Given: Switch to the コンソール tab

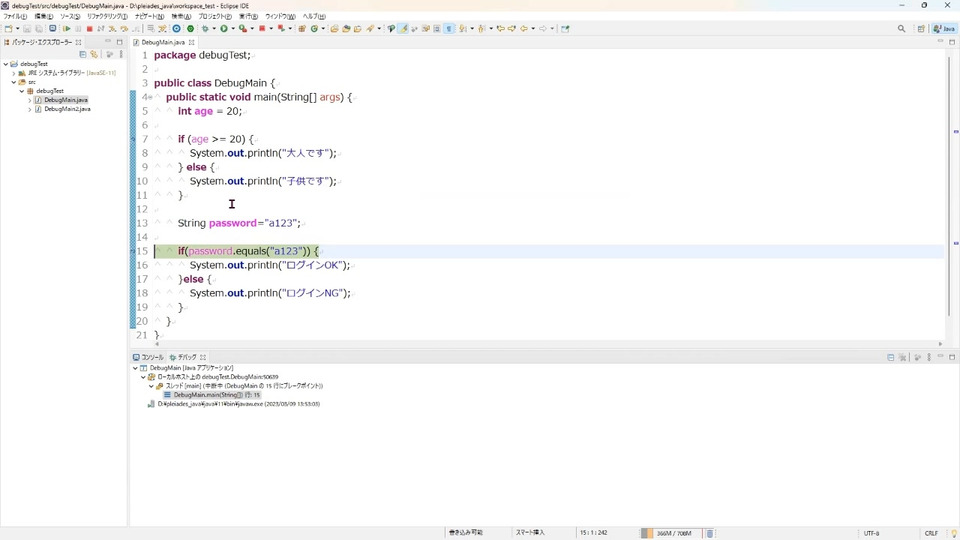Looking at the screenshot, I should coord(151,357).
